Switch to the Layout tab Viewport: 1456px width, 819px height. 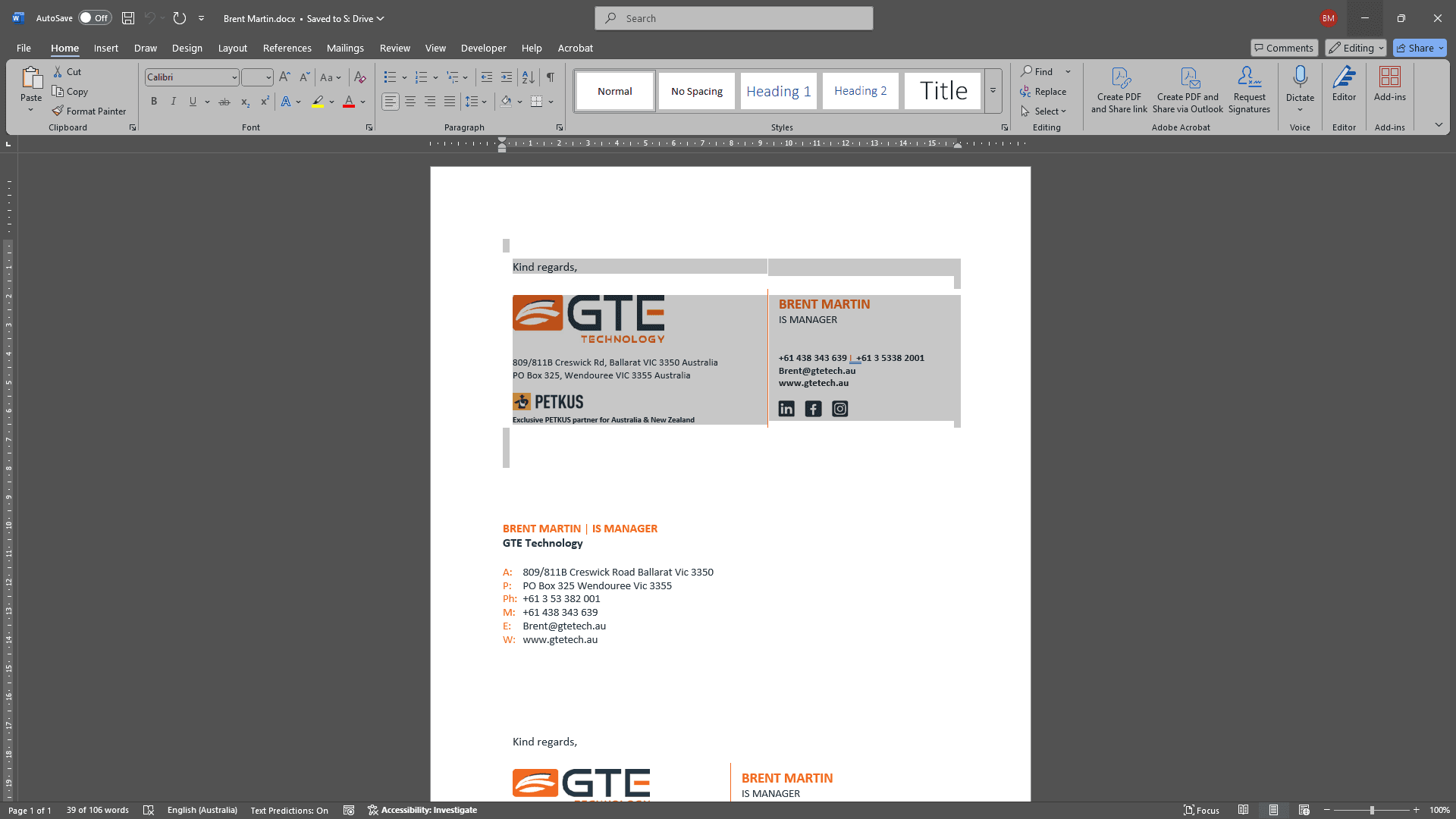[x=233, y=48]
